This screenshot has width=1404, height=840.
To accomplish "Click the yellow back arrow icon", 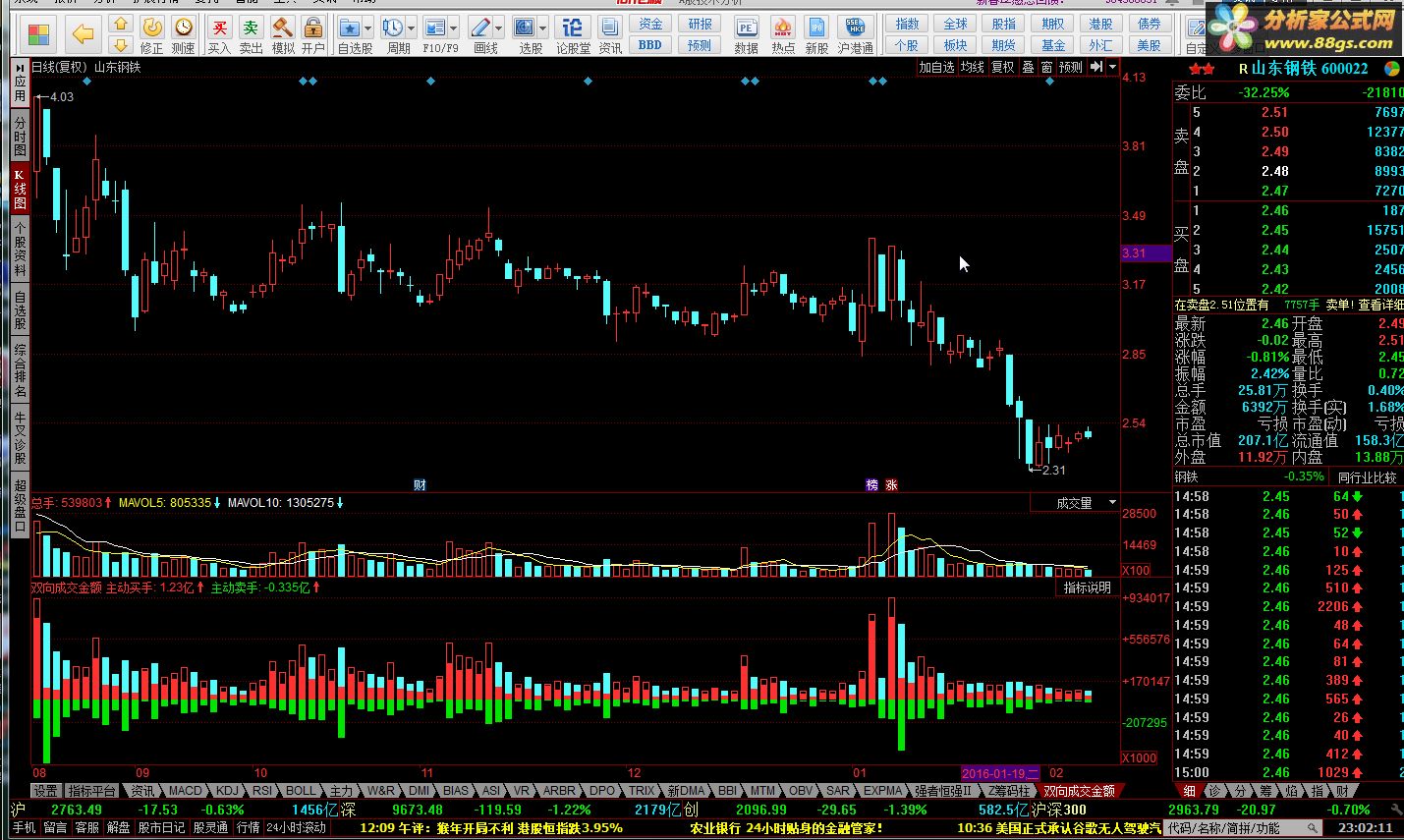I will click(83, 35).
